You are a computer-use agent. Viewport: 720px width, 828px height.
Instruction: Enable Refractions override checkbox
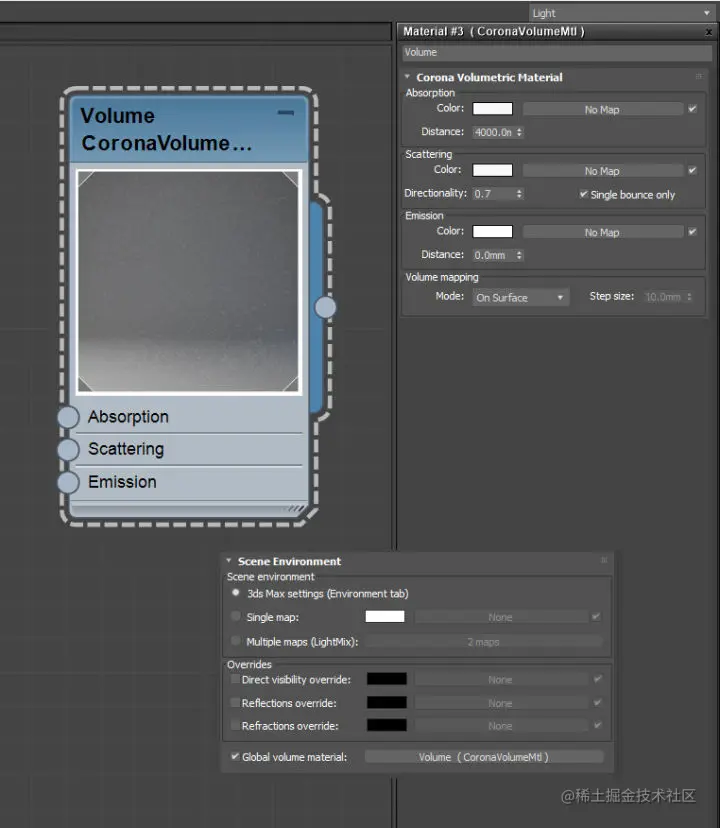[235, 725]
